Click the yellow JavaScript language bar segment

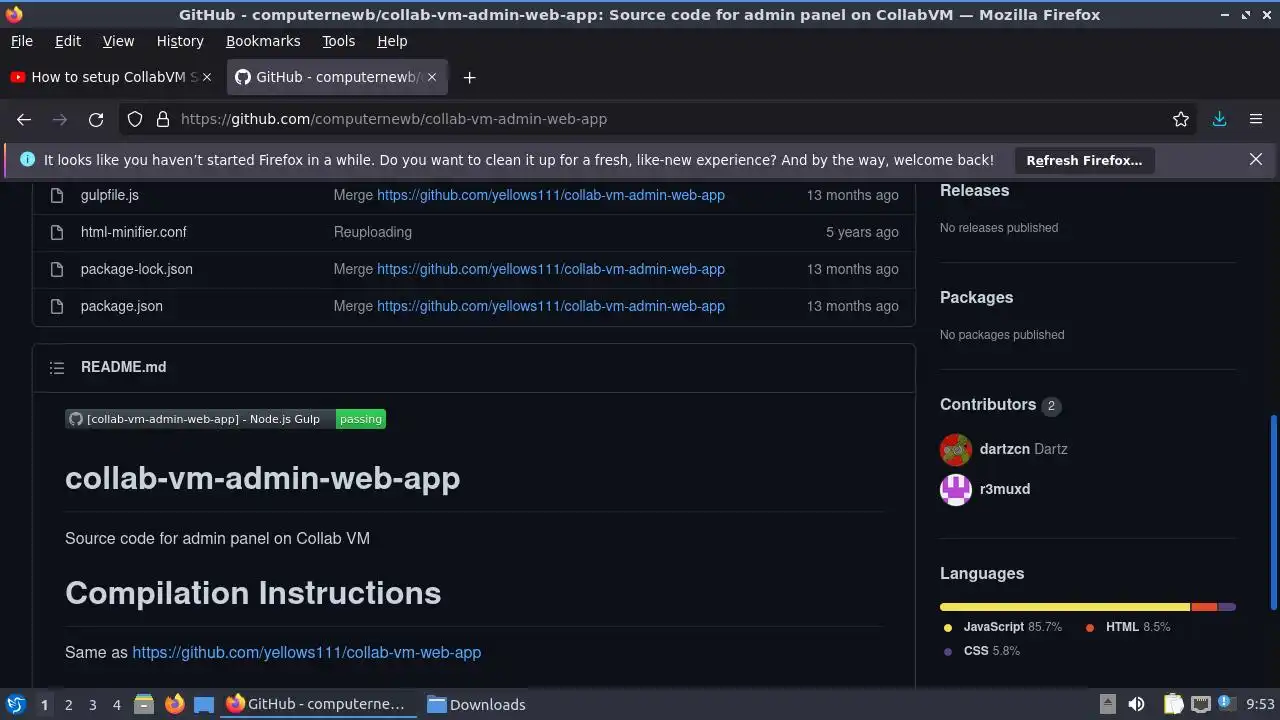pyautogui.click(x=1065, y=607)
